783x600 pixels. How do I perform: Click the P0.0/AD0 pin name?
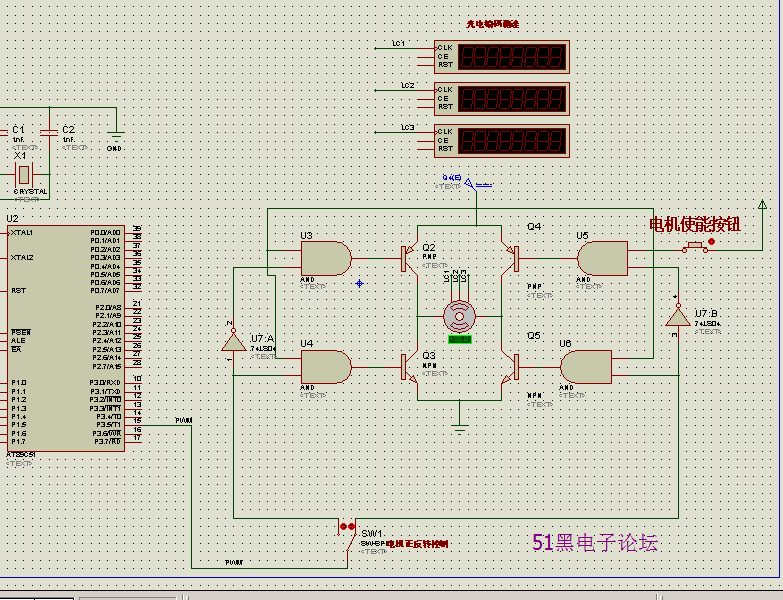[105, 233]
